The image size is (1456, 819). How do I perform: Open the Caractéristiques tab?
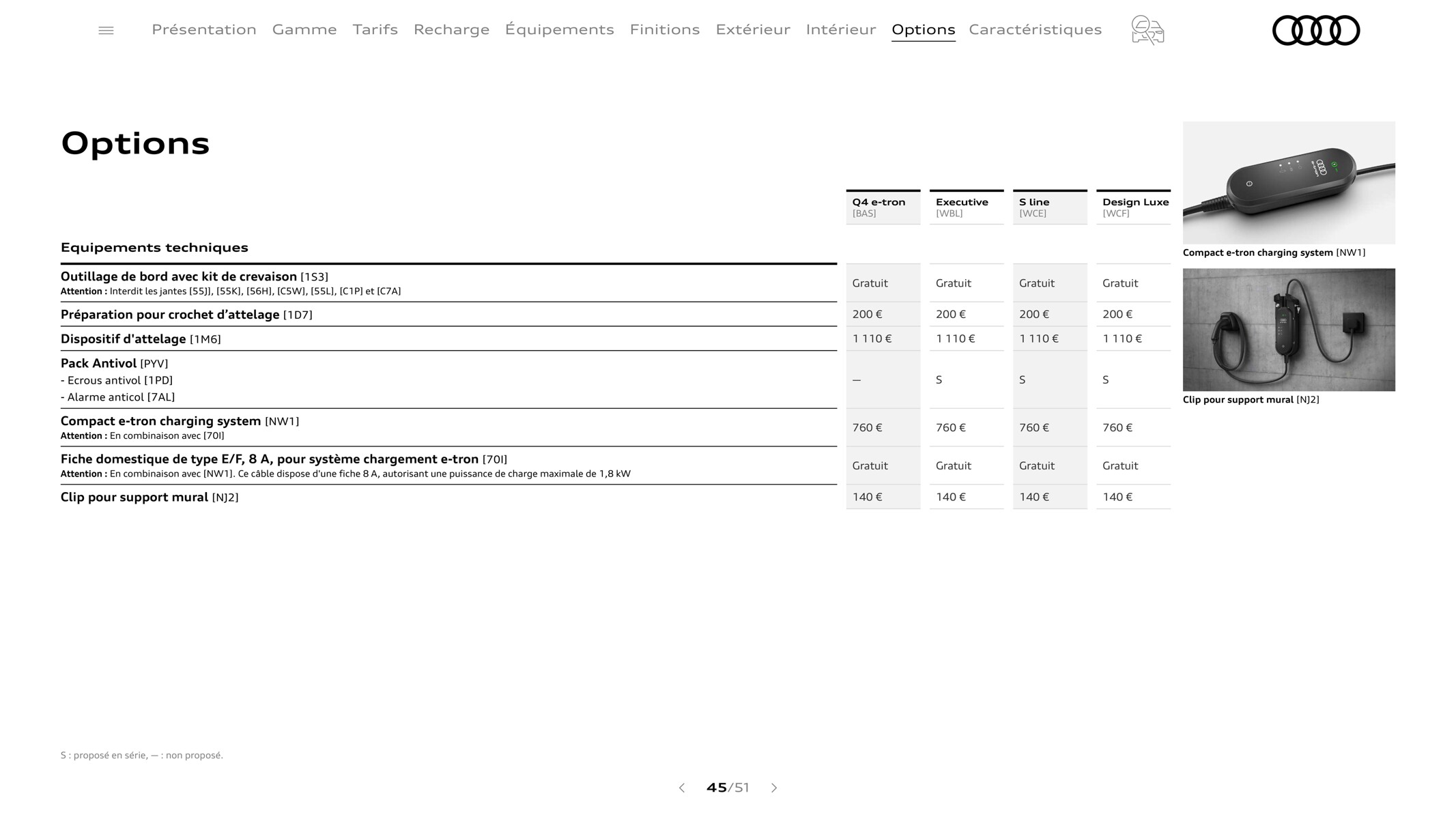tap(1036, 29)
